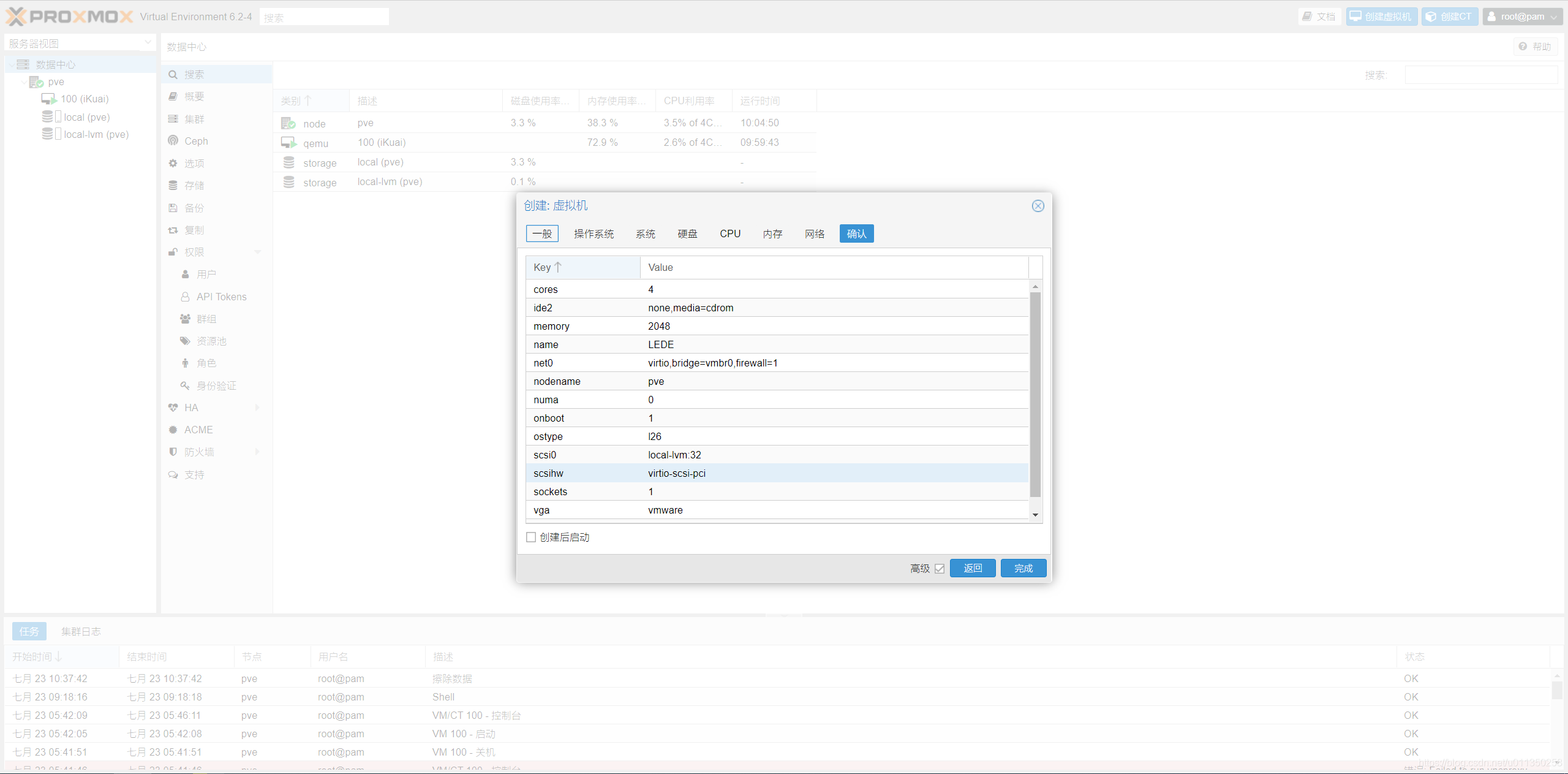Enable the start-after-creation checkbox
This screenshot has width=1568, height=774.
coord(531,537)
